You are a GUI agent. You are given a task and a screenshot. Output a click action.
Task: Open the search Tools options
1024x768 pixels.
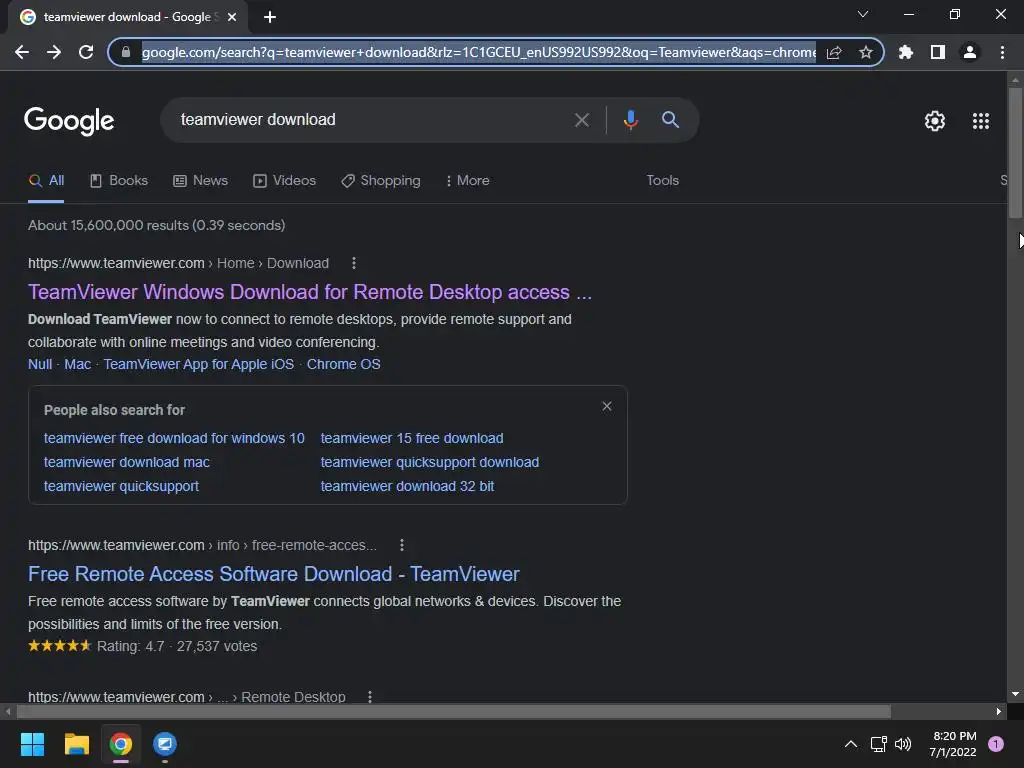[662, 181]
